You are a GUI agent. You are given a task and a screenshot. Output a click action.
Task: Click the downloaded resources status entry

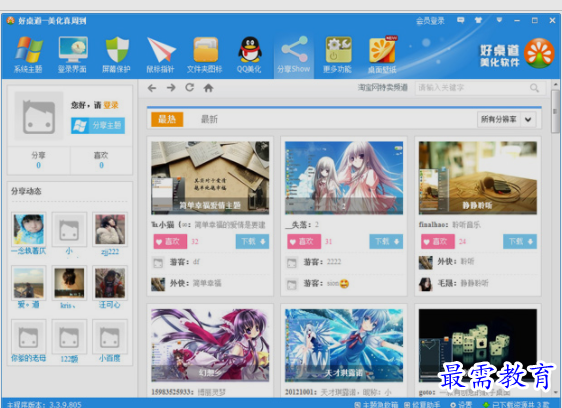516,404
